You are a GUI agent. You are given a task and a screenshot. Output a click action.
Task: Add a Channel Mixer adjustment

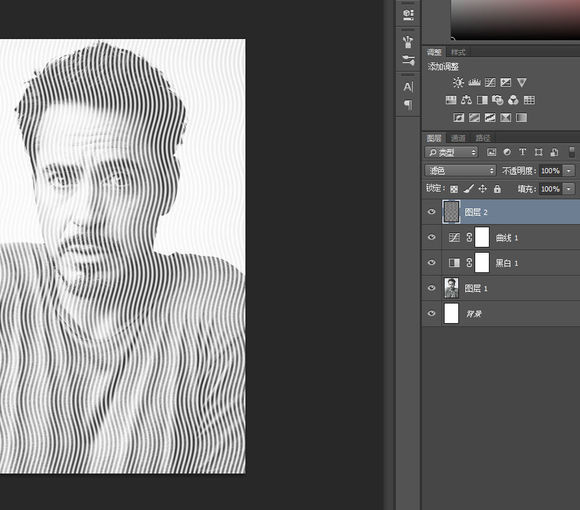pos(513,100)
